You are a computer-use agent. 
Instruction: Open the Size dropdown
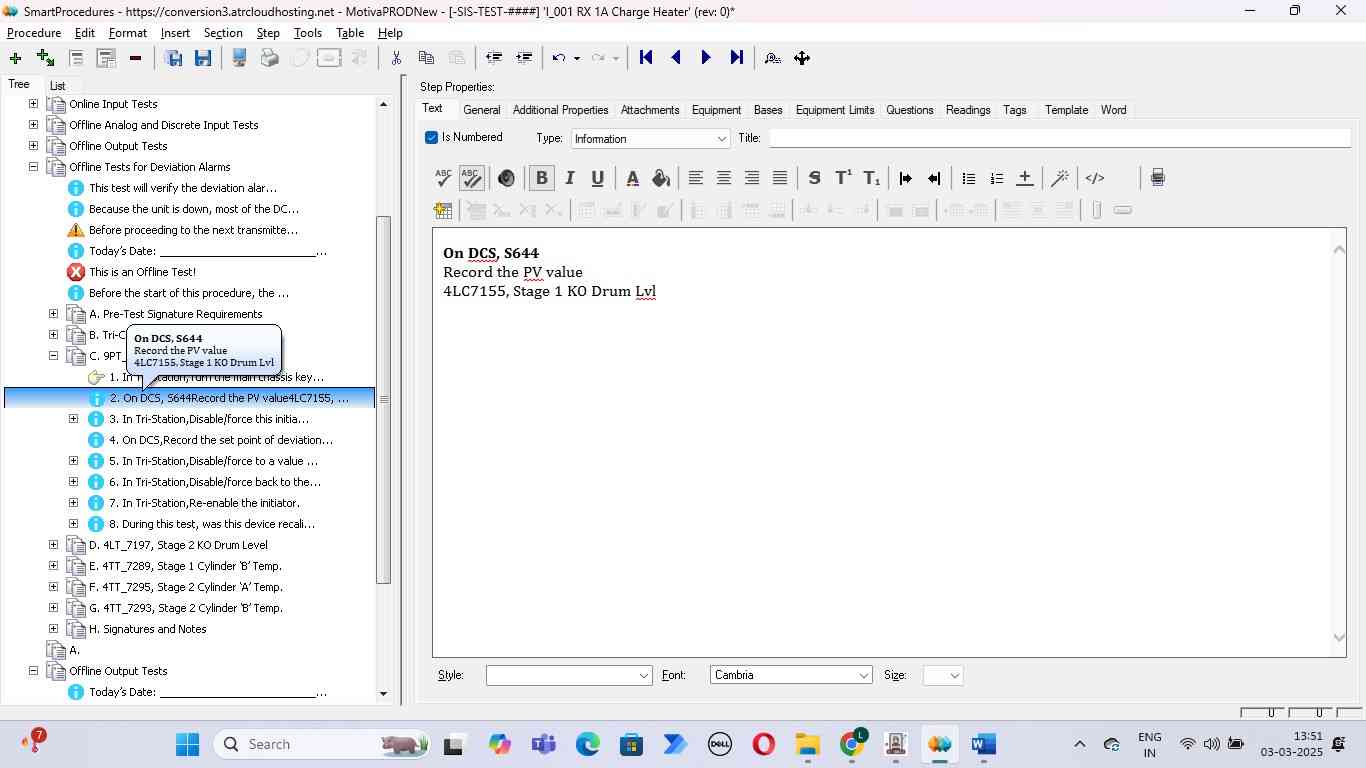point(943,675)
